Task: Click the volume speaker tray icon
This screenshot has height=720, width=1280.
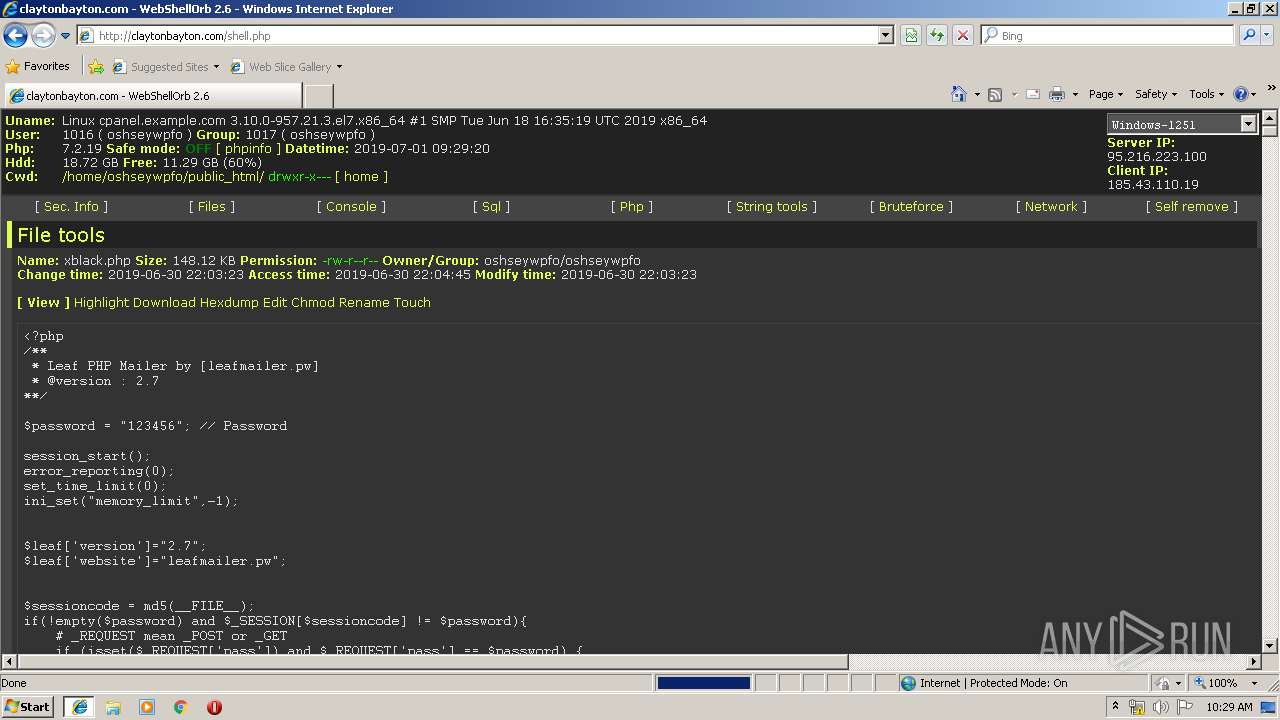Action: pyautogui.click(x=1161, y=707)
